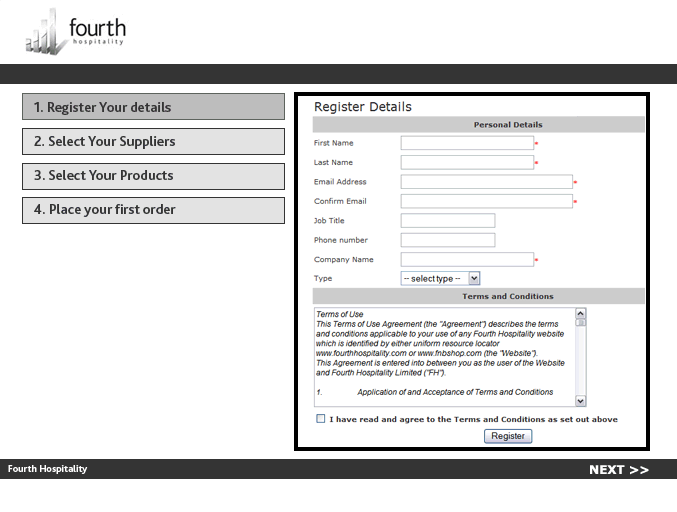Click the Fourth Hospitality logo

point(76,31)
